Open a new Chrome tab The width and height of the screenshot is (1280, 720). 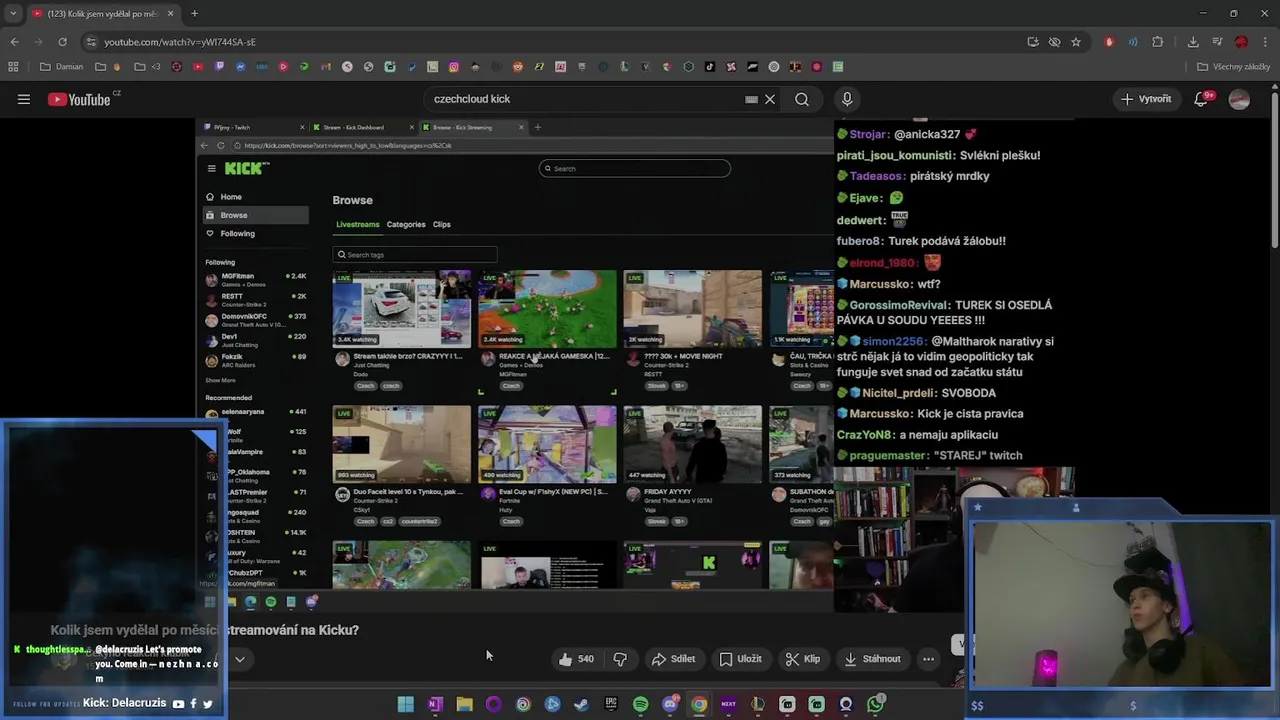(x=194, y=14)
